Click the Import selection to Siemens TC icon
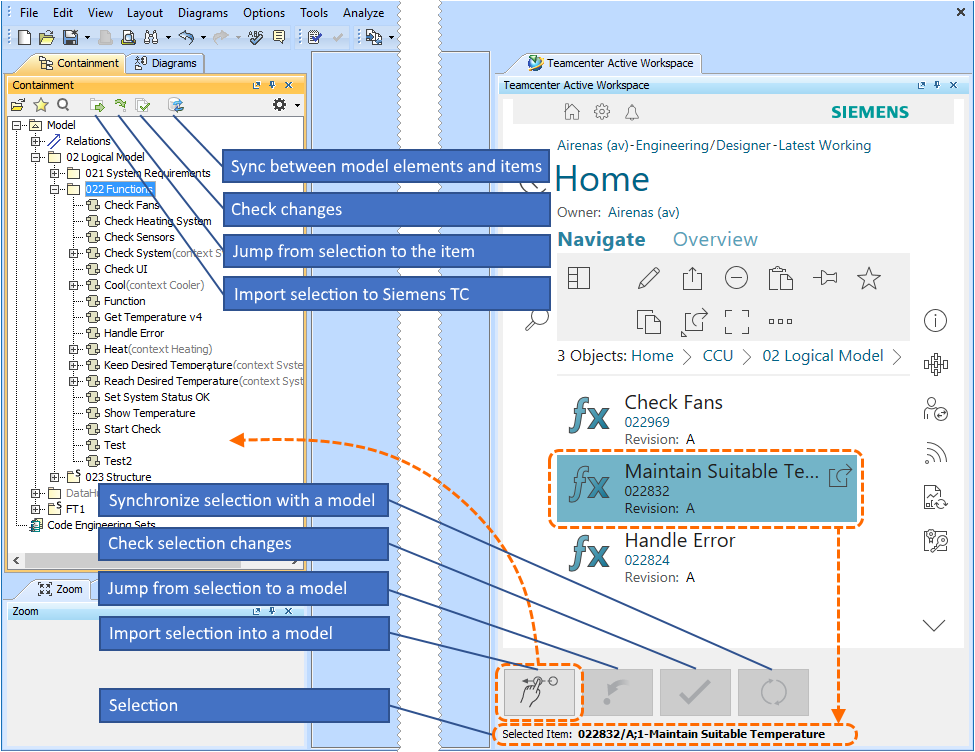975x752 pixels. pyautogui.click(x=96, y=105)
